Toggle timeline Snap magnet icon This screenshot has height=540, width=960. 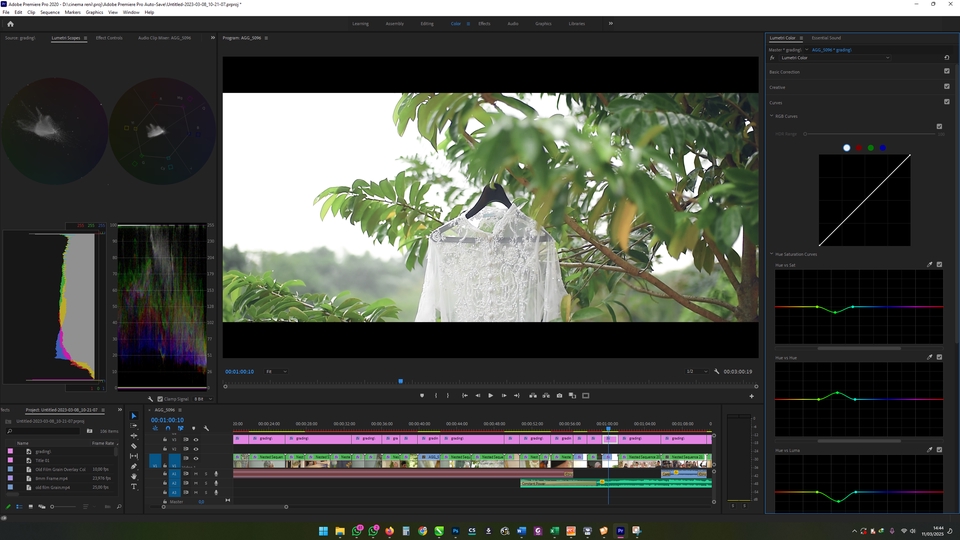168,428
